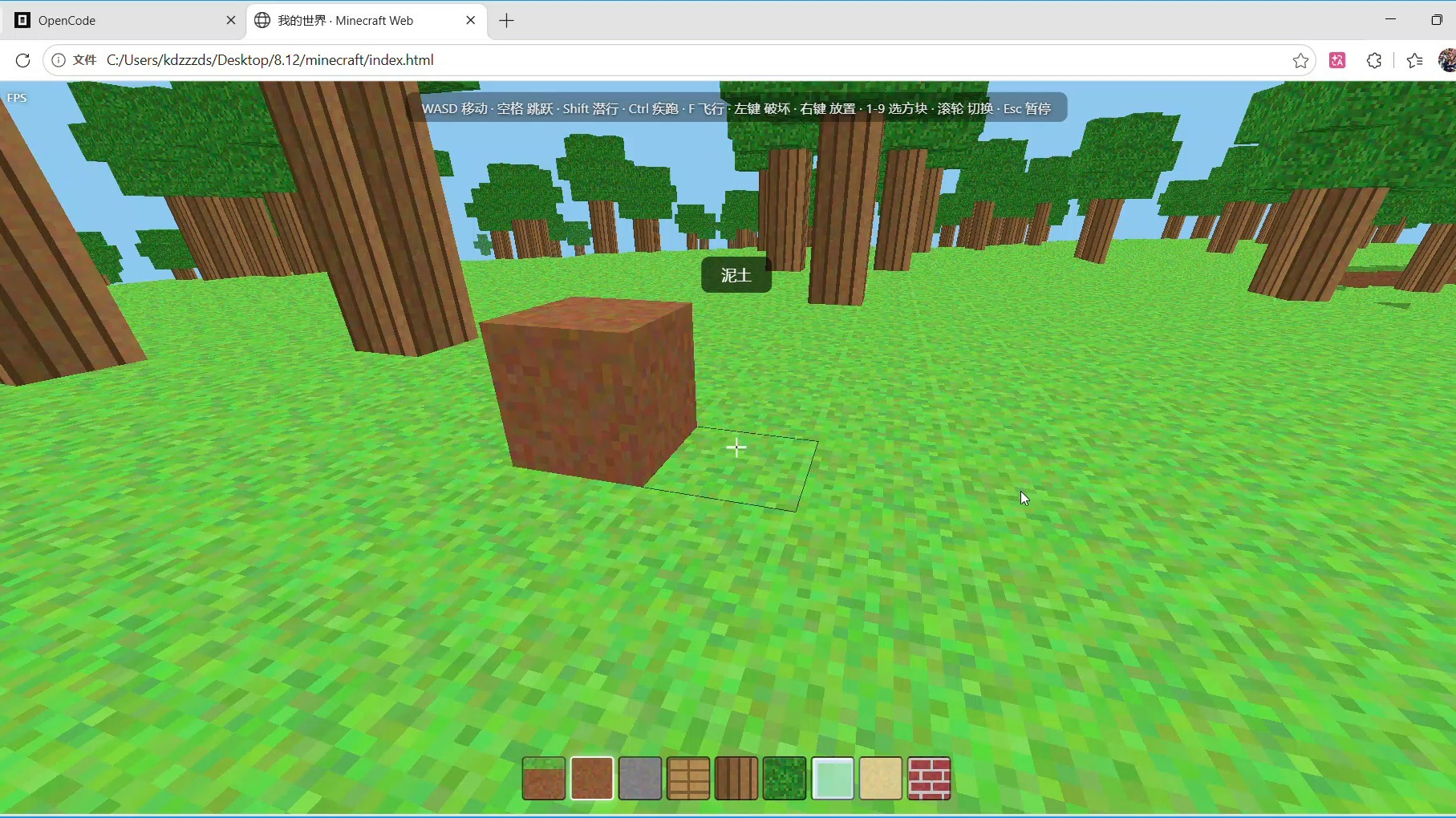Select the grass block in the hotbar
Image resolution: width=1456 pixels, height=818 pixels.
(x=544, y=778)
